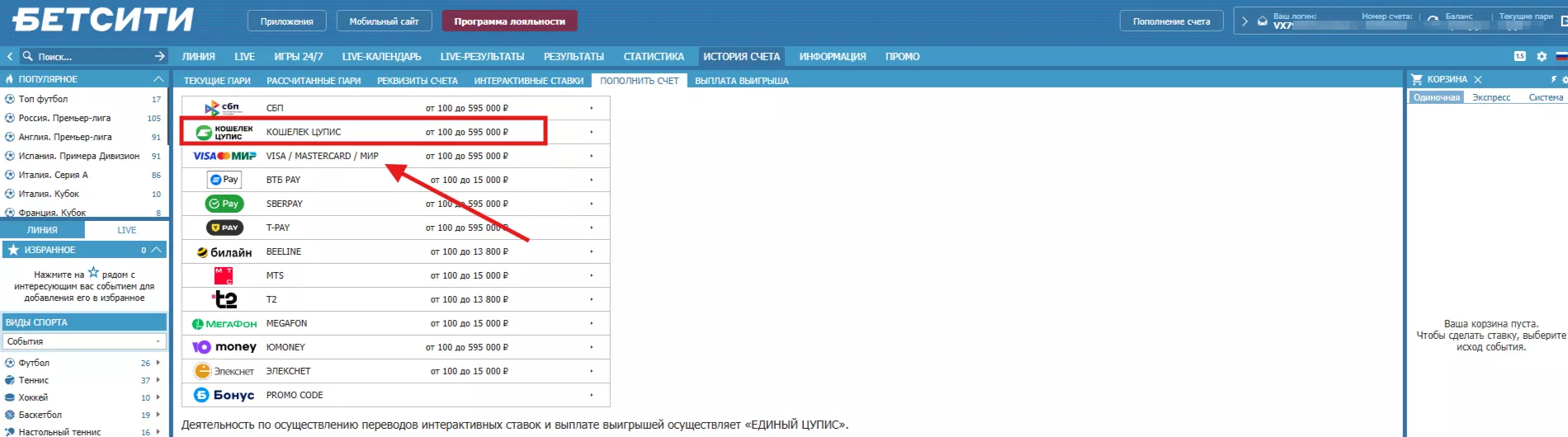This screenshot has width=1568, height=437.
Task: Hide left sidebar with the chevron by search
Action: click(x=9, y=56)
